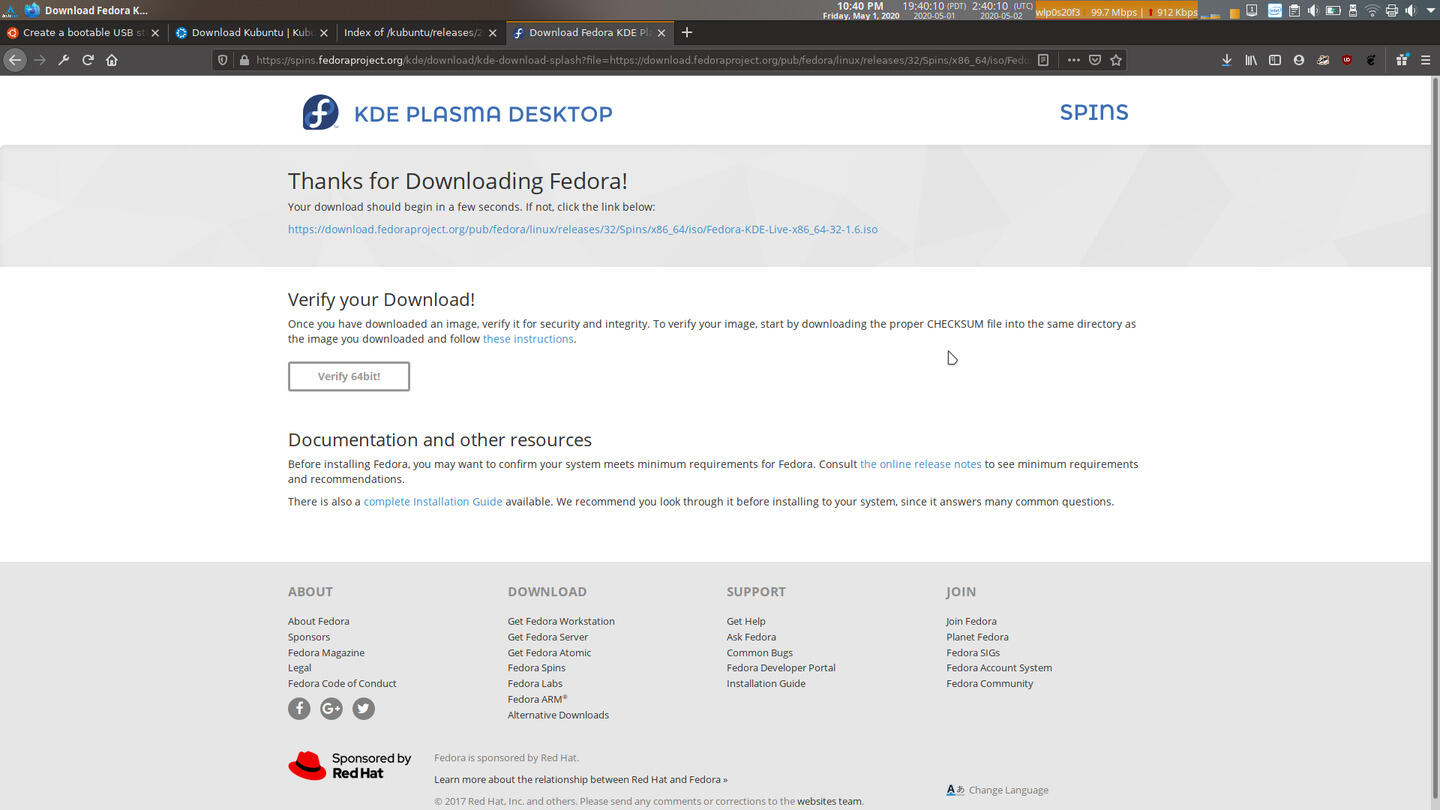Open Ask Fedora support link

(751, 637)
